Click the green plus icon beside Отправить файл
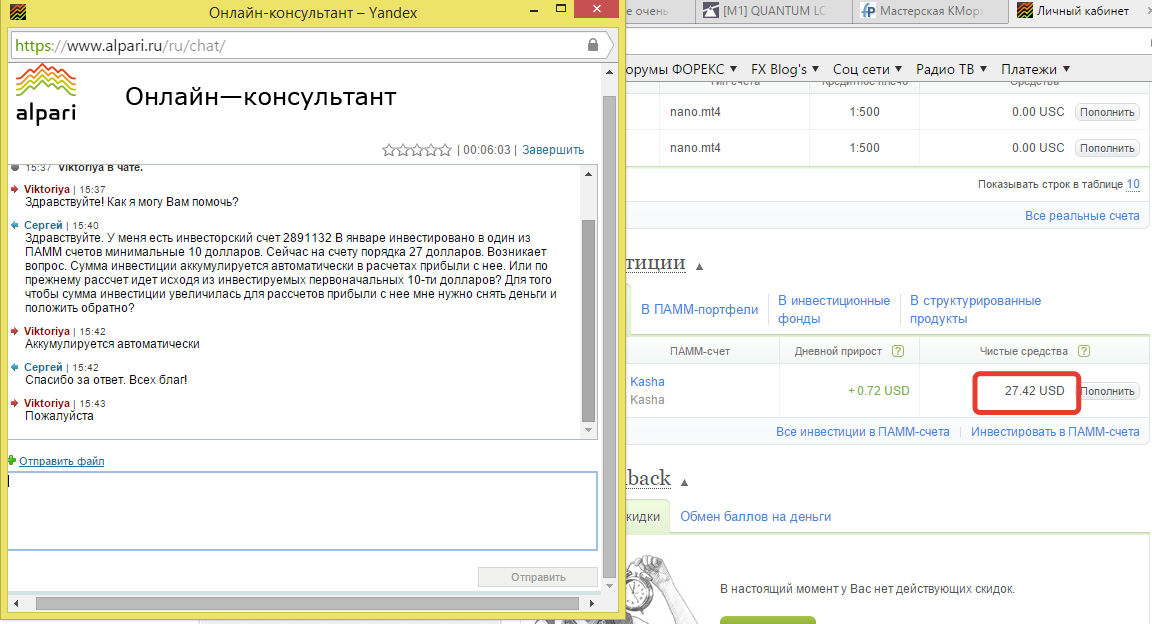This screenshot has width=1152, height=624. 12,461
